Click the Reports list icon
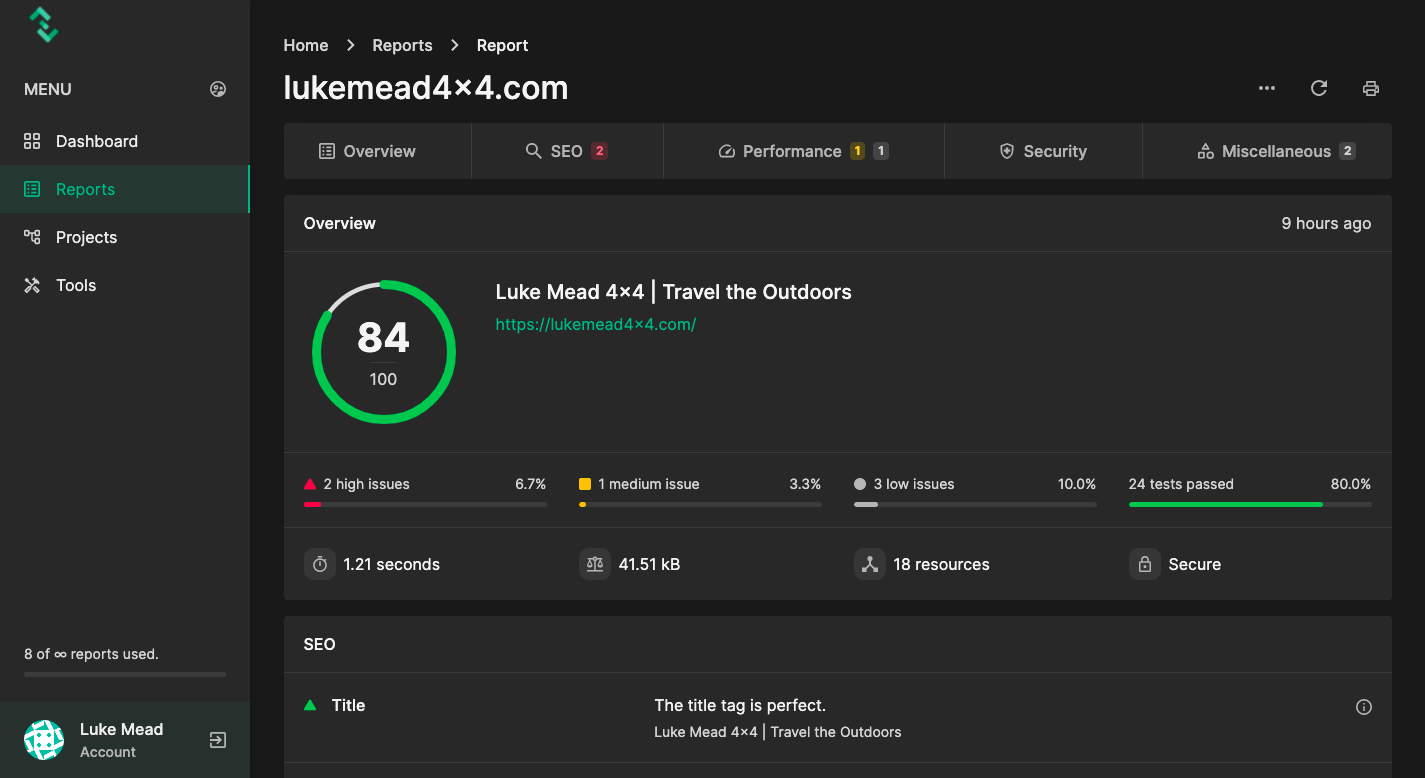1425x778 pixels. pyautogui.click(x=32, y=189)
